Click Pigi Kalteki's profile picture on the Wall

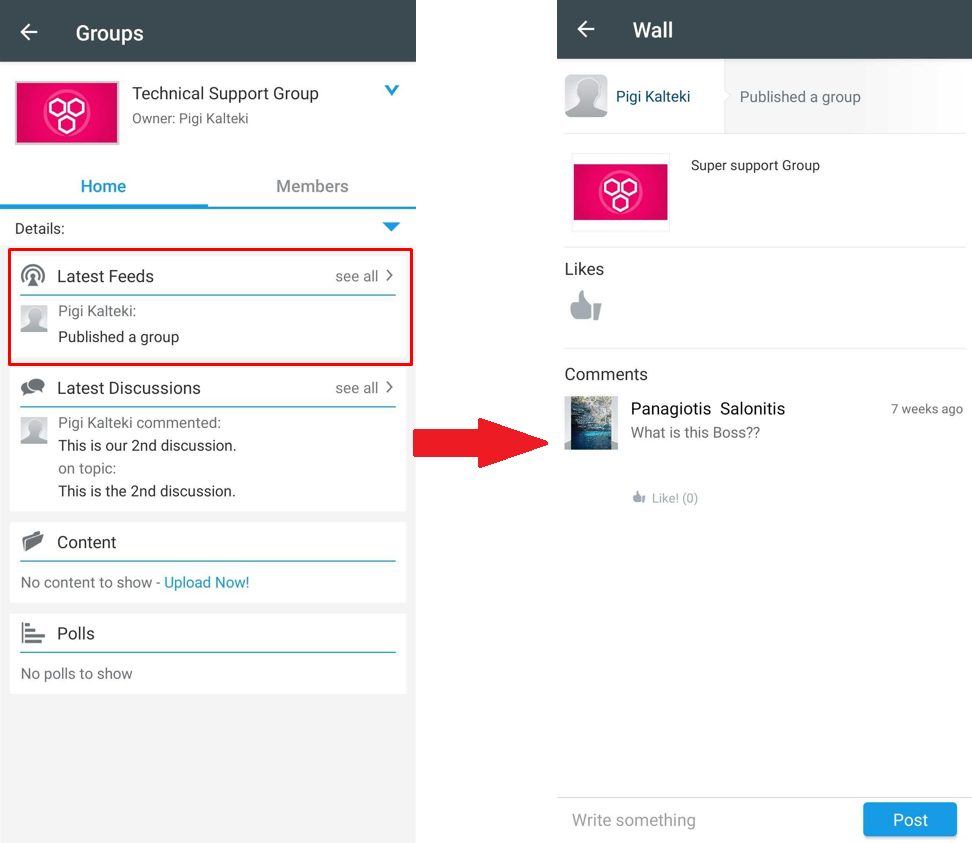[586, 96]
